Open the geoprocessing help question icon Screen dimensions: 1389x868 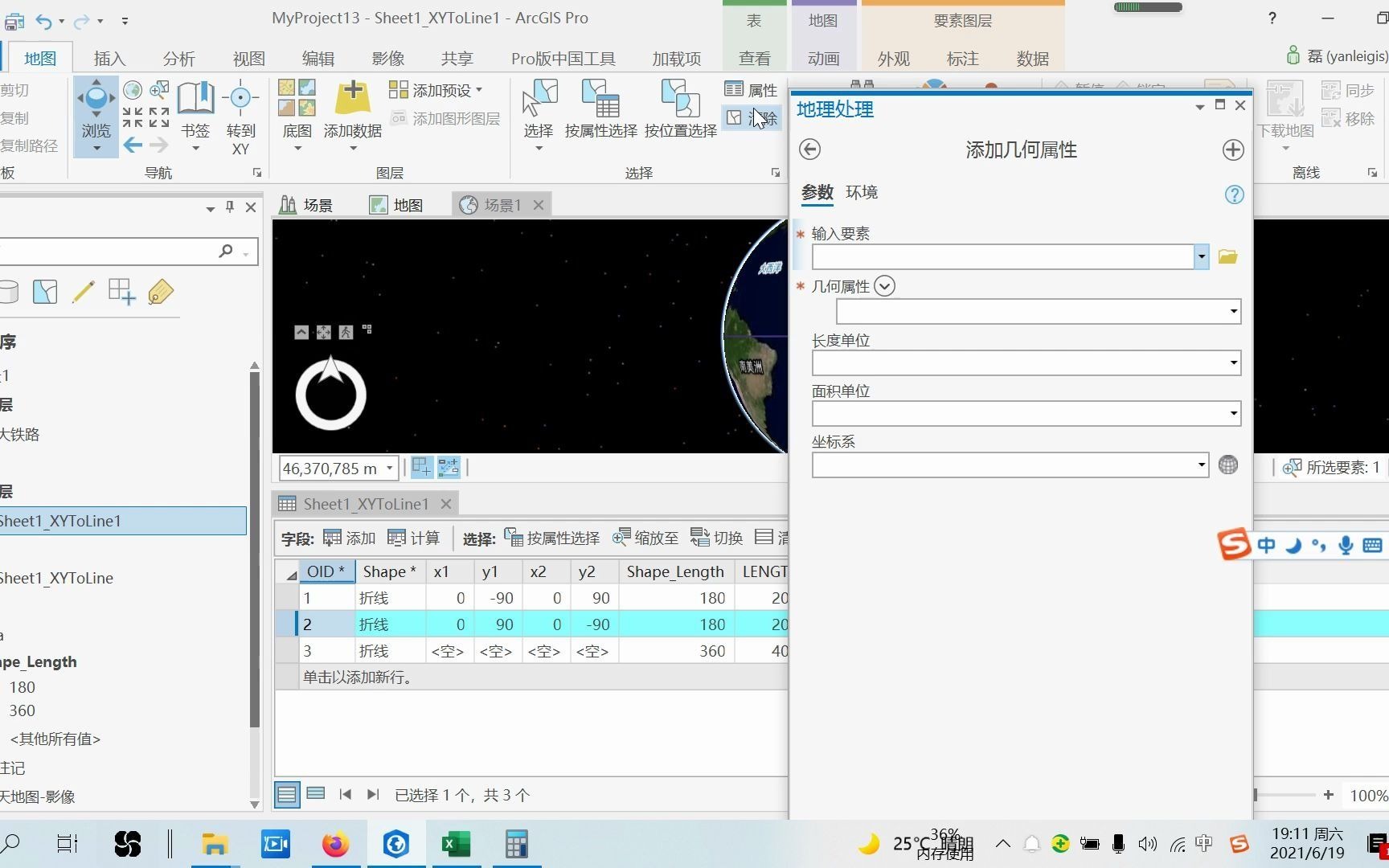point(1234,194)
